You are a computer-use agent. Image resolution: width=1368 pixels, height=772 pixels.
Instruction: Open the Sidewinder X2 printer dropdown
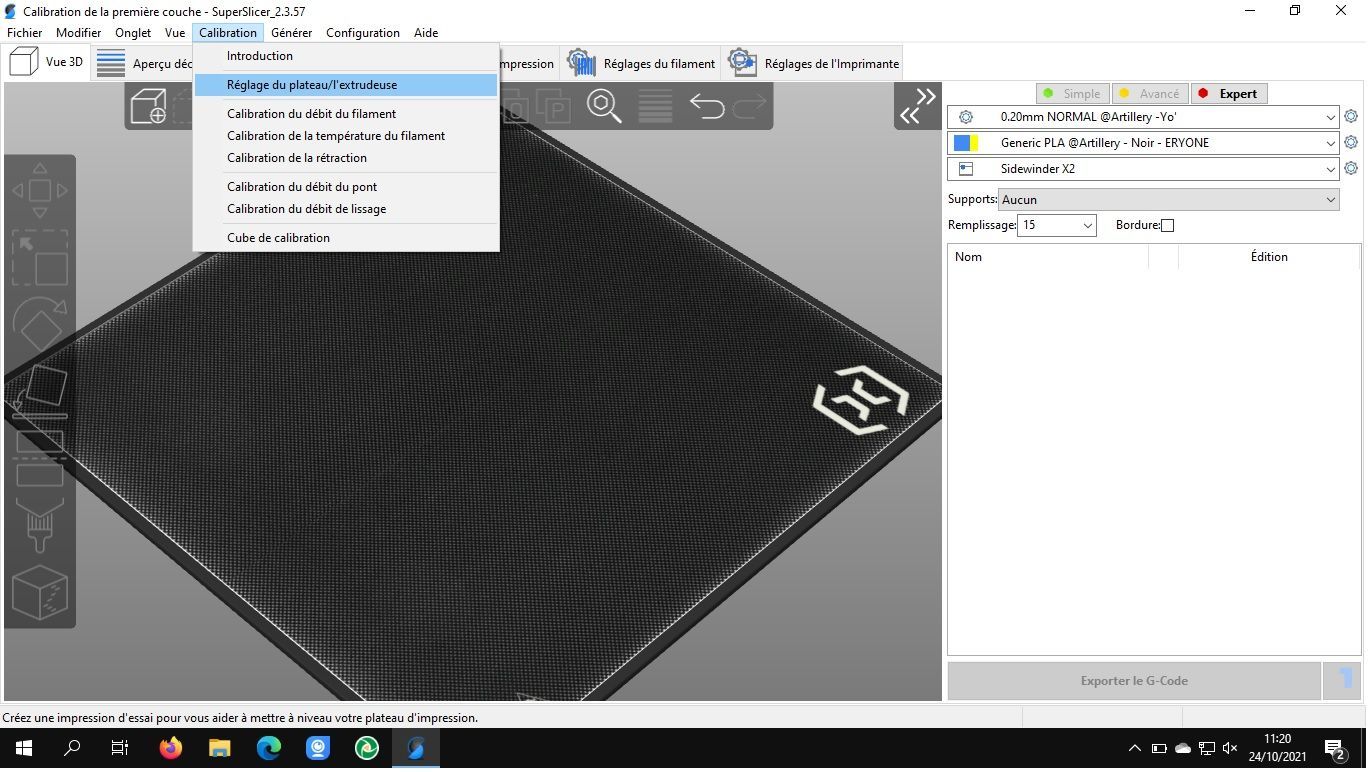pos(1143,169)
